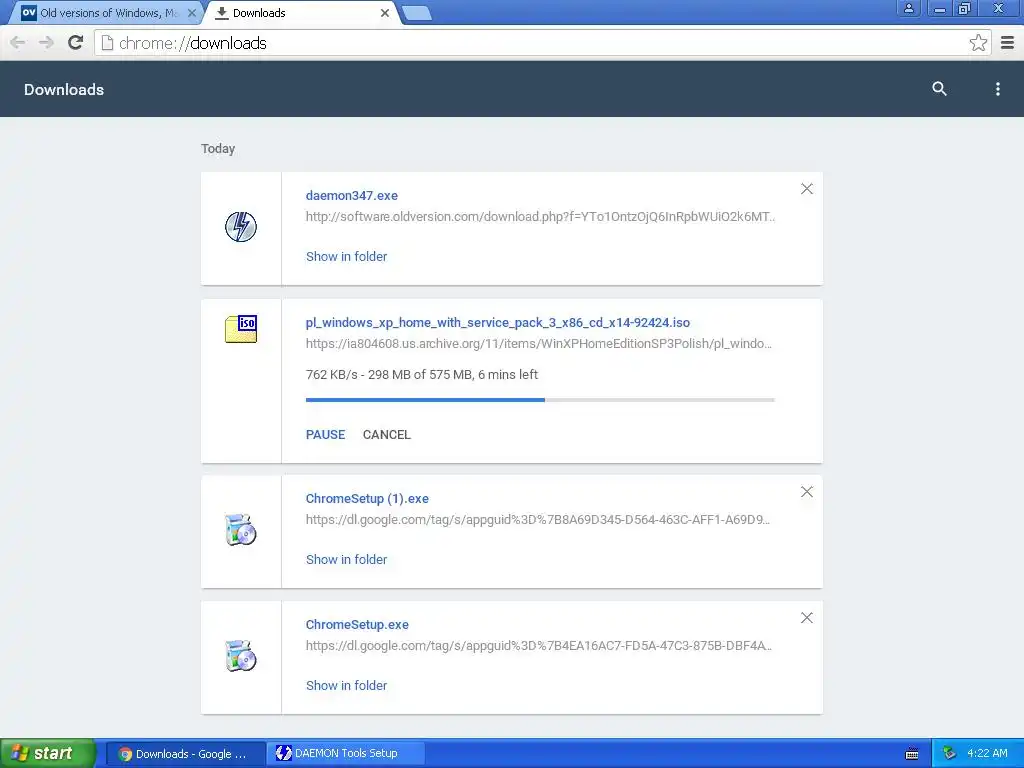Click the DAEMON Tools lightning file icon
Screen dimensions: 1024x768
[241, 227]
